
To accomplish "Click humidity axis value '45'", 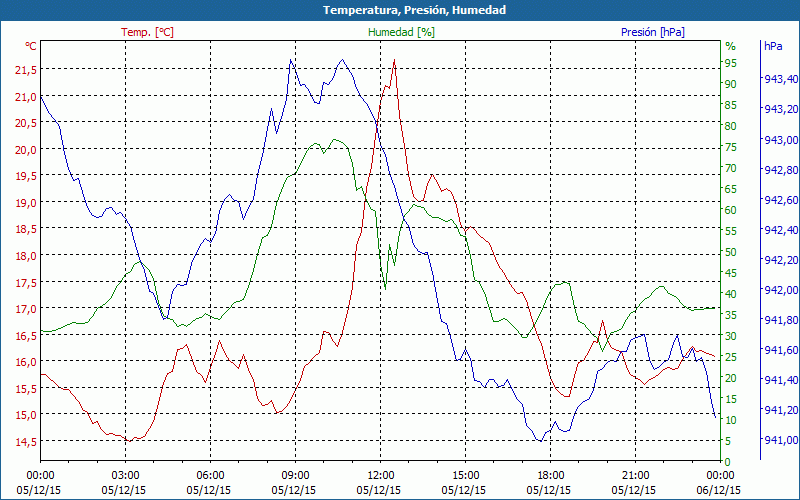I will (x=731, y=273).
